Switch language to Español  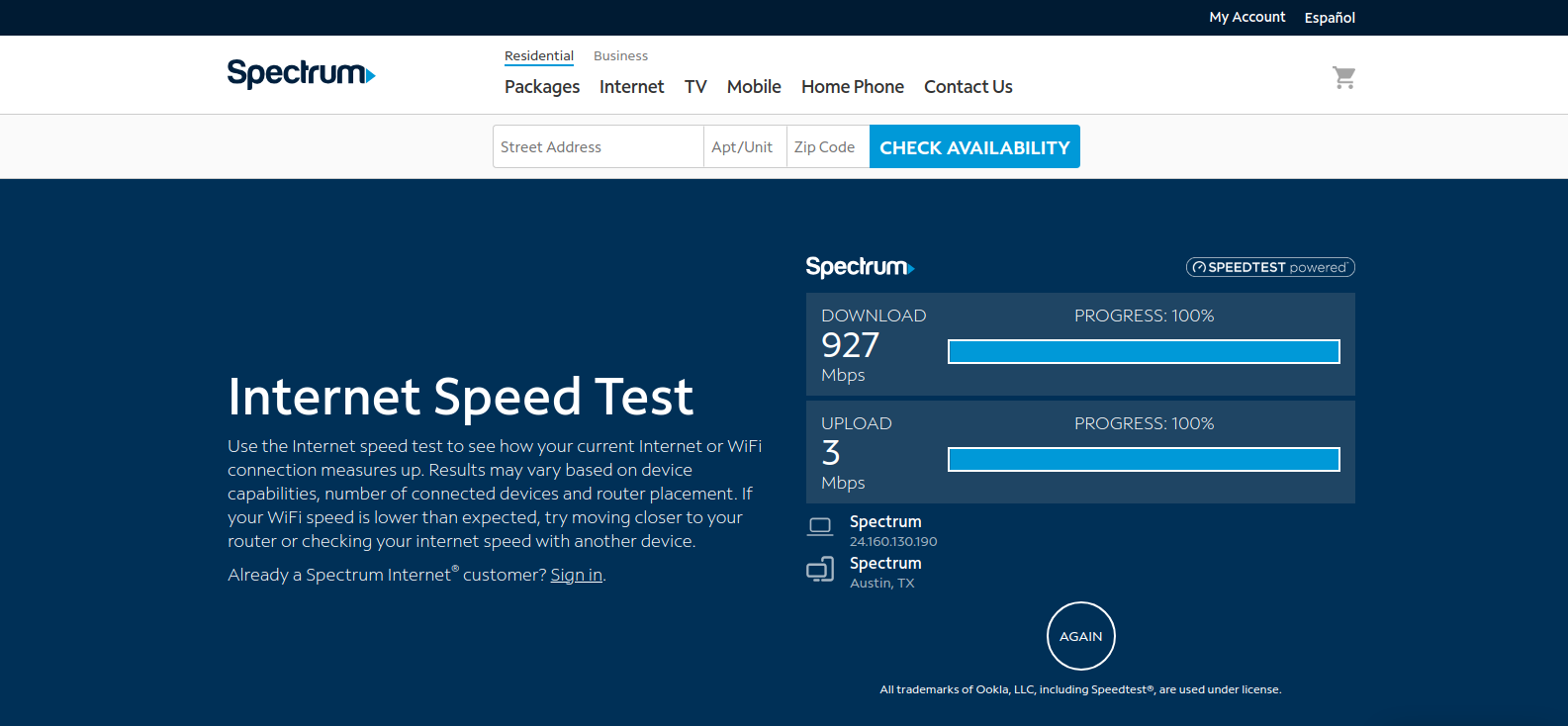(x=1330, y=18)
